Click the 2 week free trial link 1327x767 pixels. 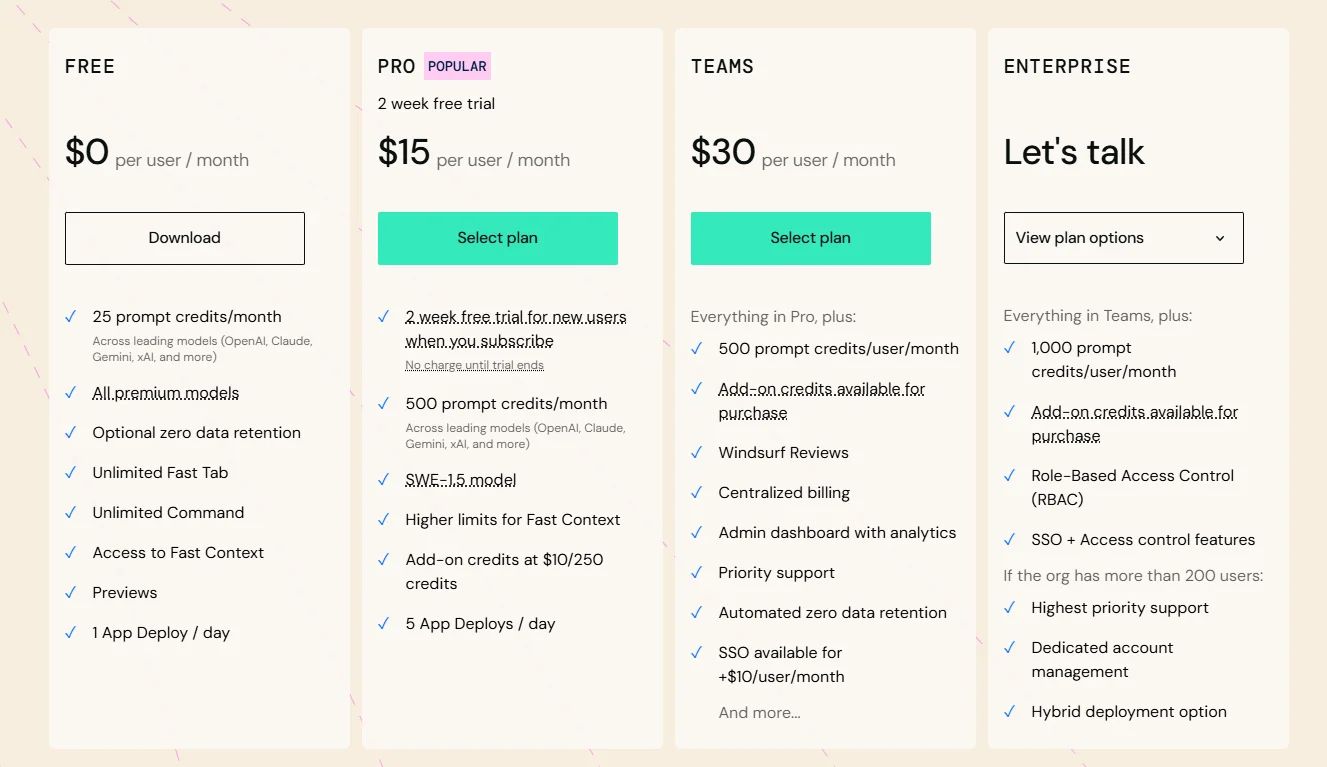pyautogui.click(x=516, y=329)
